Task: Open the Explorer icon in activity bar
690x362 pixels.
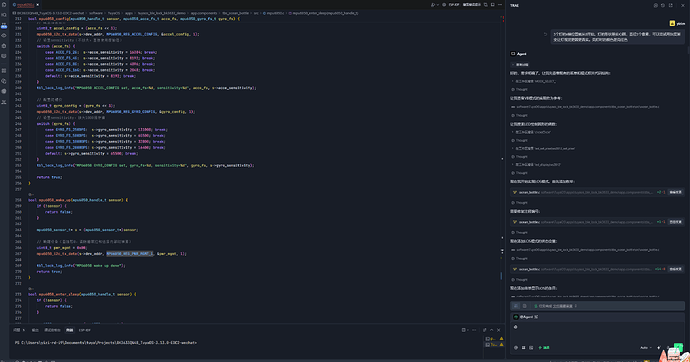Action: point(4,5)
